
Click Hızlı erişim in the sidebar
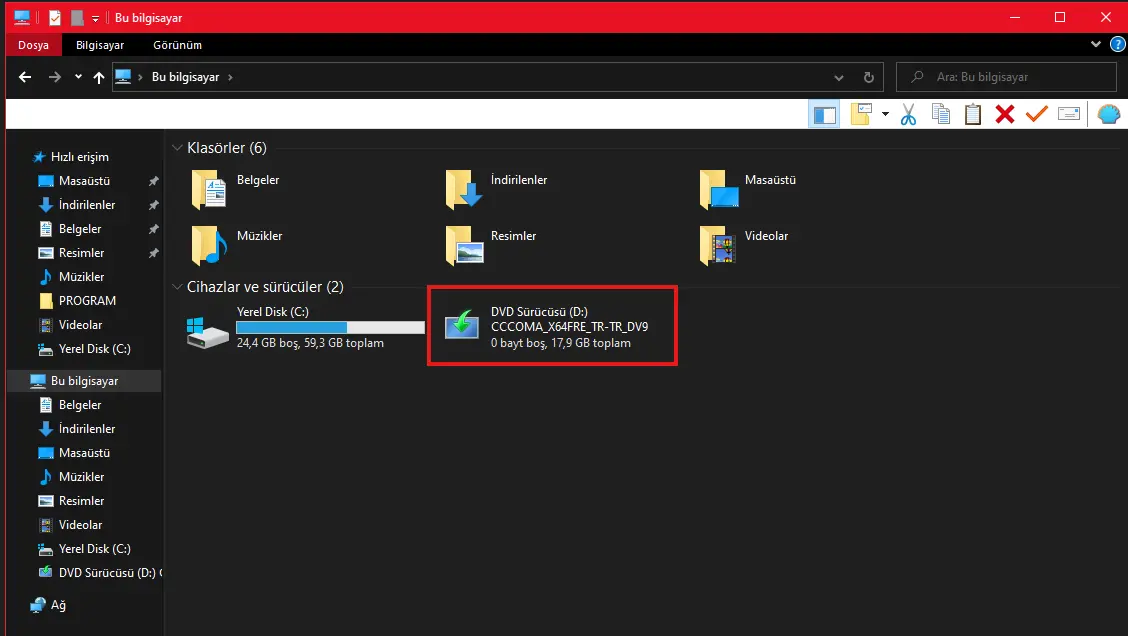tap(80, 157)
